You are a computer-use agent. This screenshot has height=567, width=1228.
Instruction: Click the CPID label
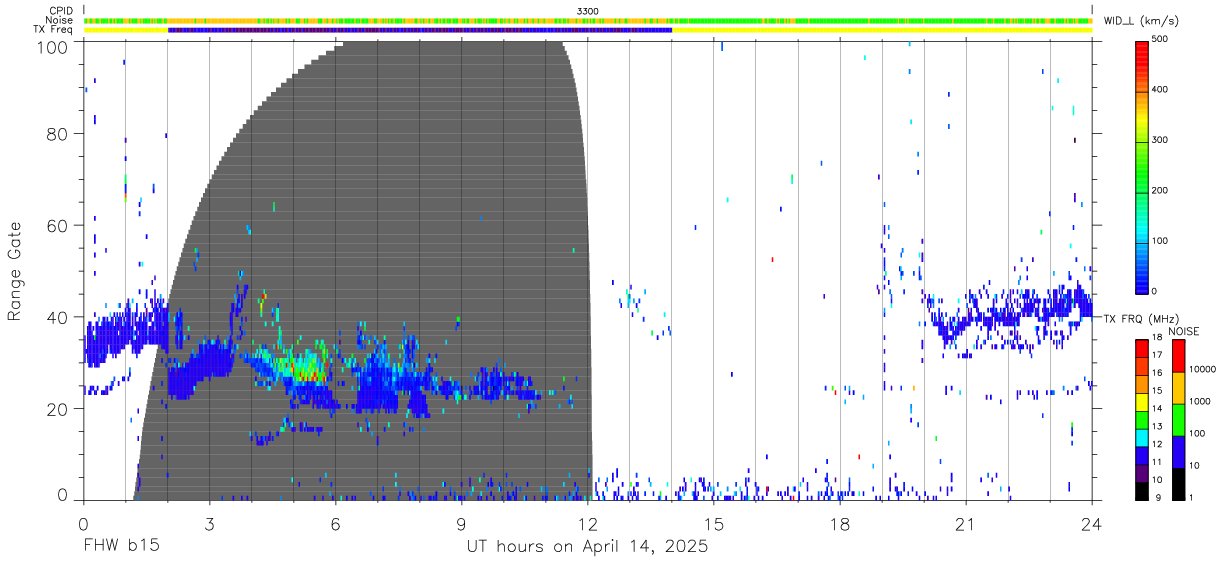pyautogui.click(x=63, y=11)
